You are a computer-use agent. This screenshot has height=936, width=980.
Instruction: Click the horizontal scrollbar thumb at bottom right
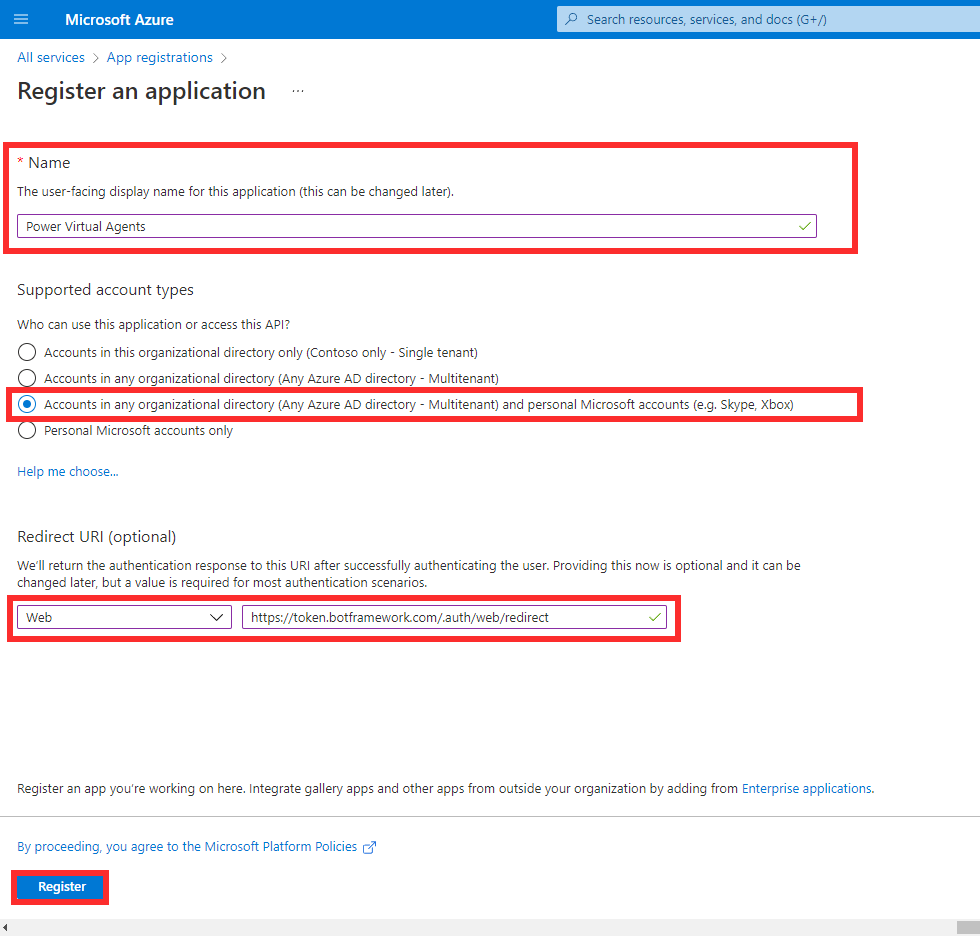point(968,927)
